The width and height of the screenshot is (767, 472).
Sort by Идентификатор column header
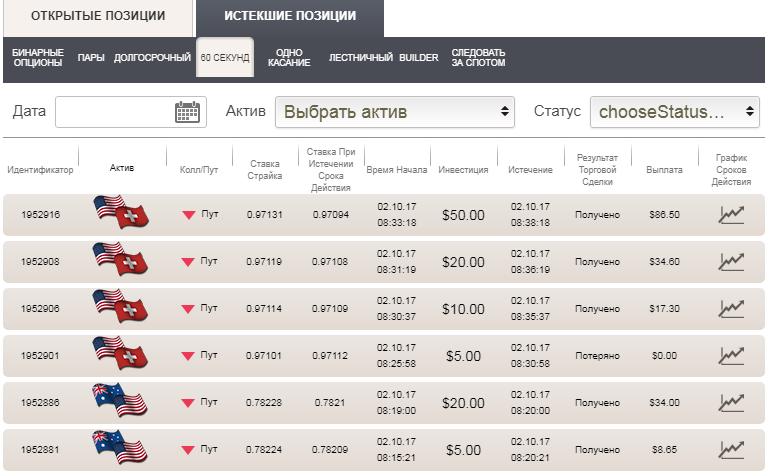click(x=40, y=170)
